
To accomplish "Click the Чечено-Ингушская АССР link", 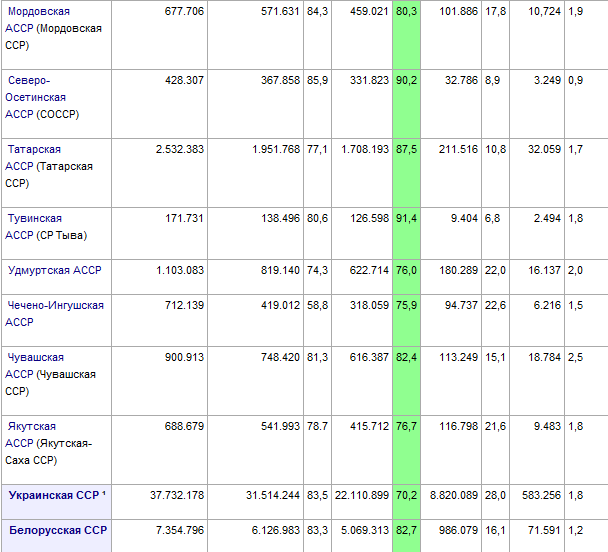I will [55, 305].
